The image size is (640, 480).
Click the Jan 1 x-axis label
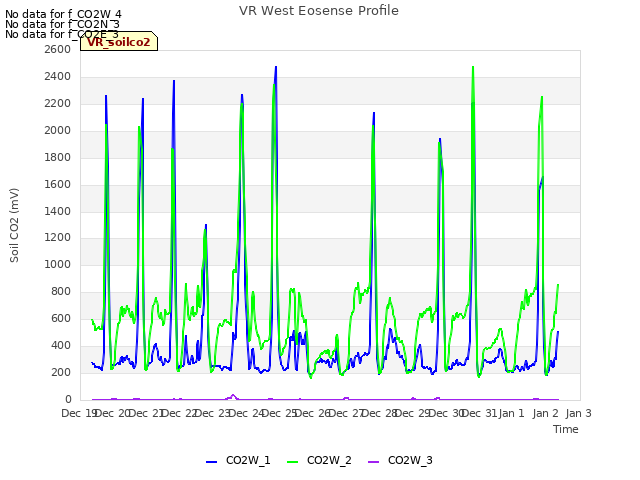pyautogui.click(x=511, y=413)
